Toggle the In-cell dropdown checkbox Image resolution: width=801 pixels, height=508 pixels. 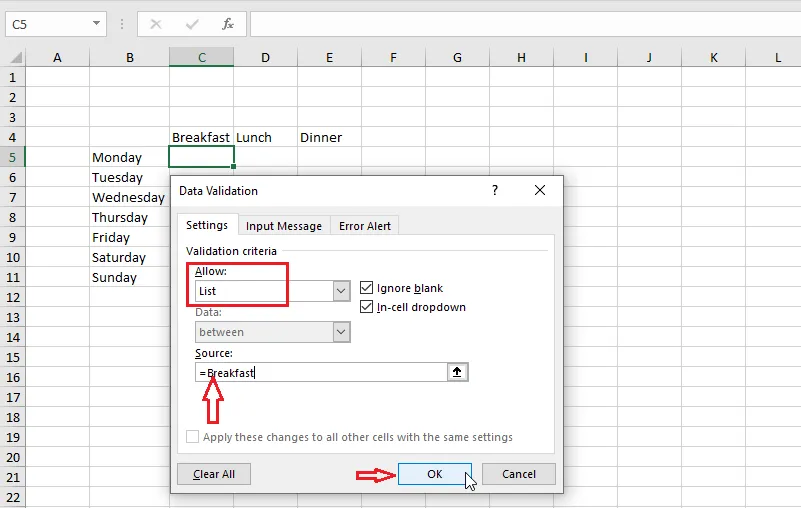click(x=366, y=307)
